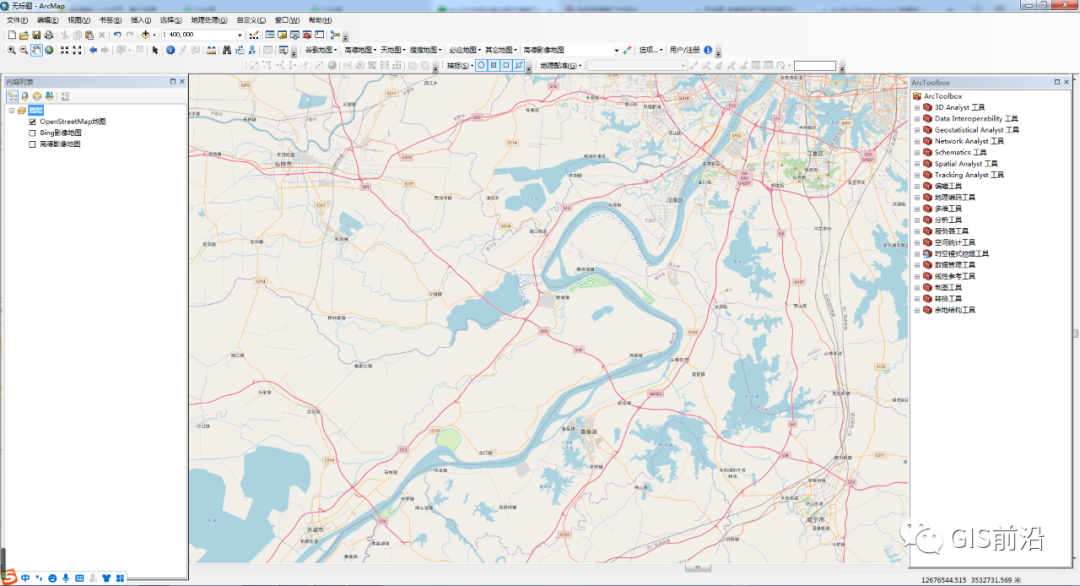The width and height of the screenshot is (1080, 586).
Task: Open the 地理处理(G) menu
Action: point(209,20)
